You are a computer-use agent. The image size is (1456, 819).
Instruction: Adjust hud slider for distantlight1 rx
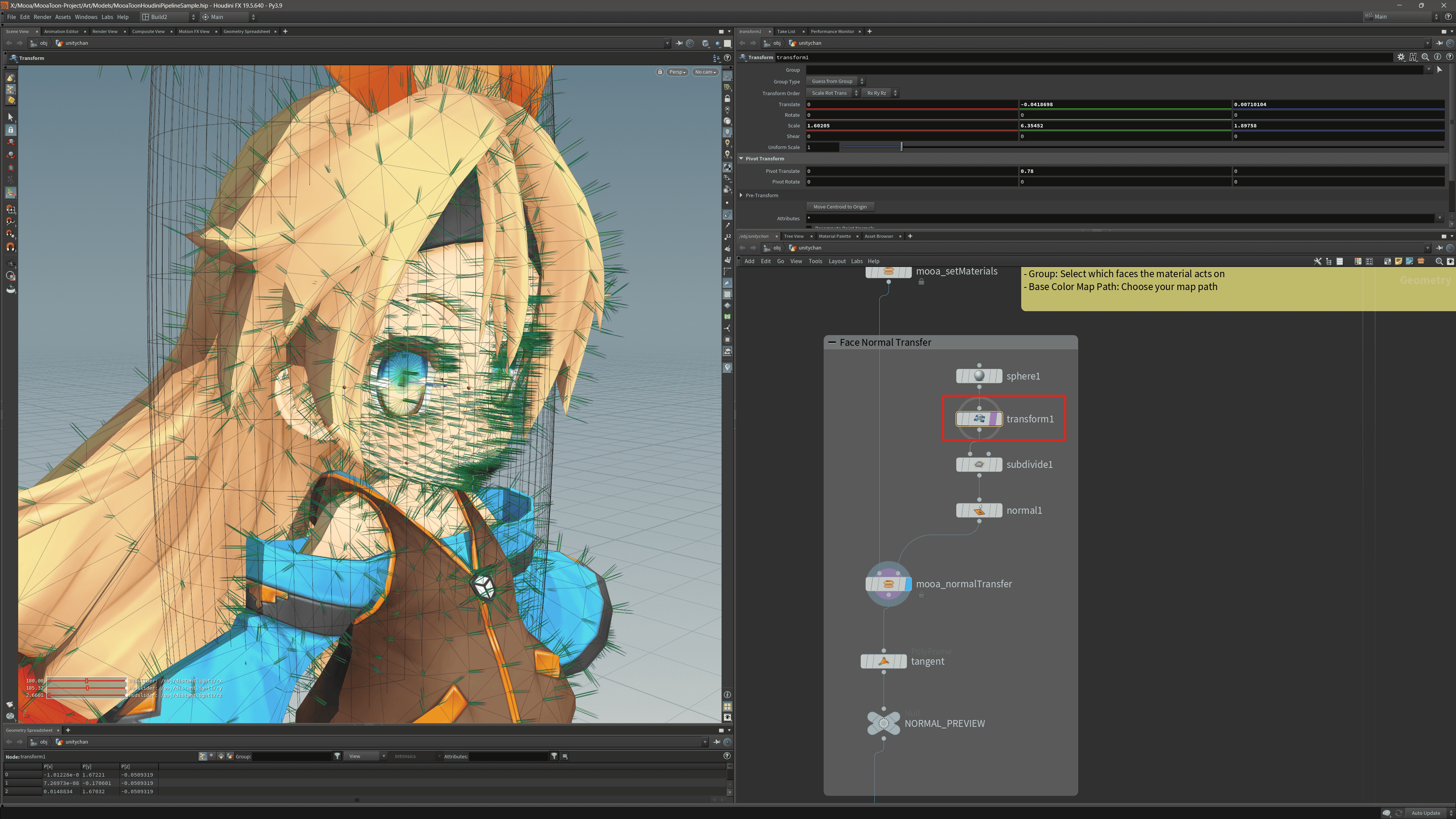click(x=86, y=681)
